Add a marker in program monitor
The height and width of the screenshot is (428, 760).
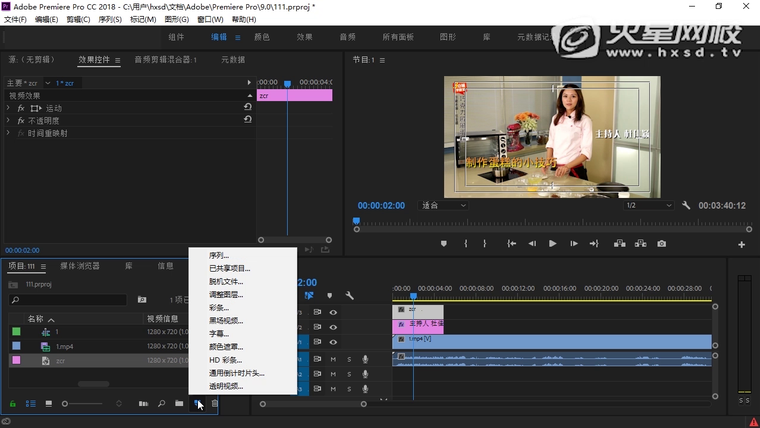pos(444,243)
